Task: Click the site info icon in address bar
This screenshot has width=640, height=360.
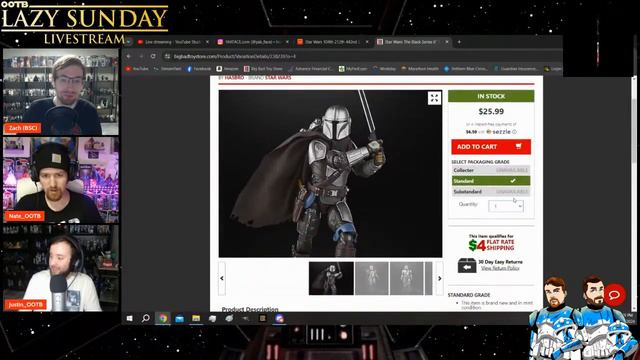Action: click(167, 56)
